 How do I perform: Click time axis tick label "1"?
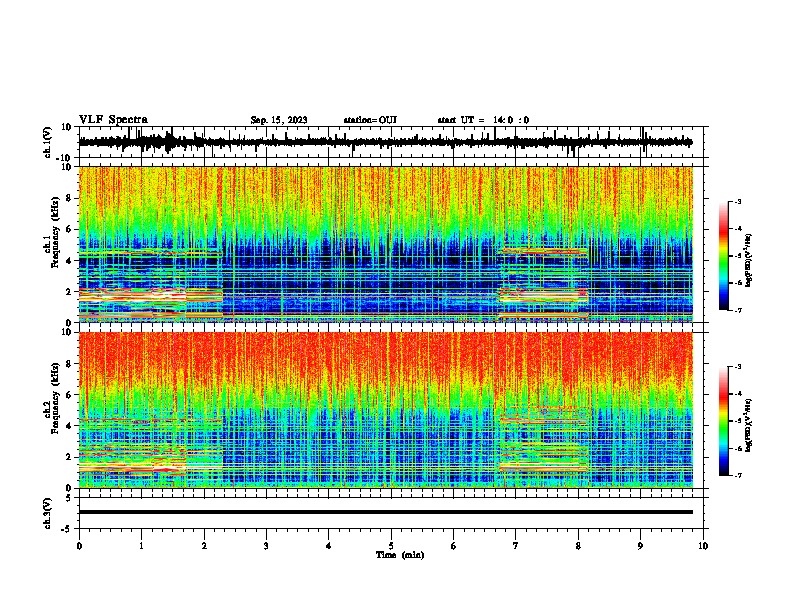point(141,546)
